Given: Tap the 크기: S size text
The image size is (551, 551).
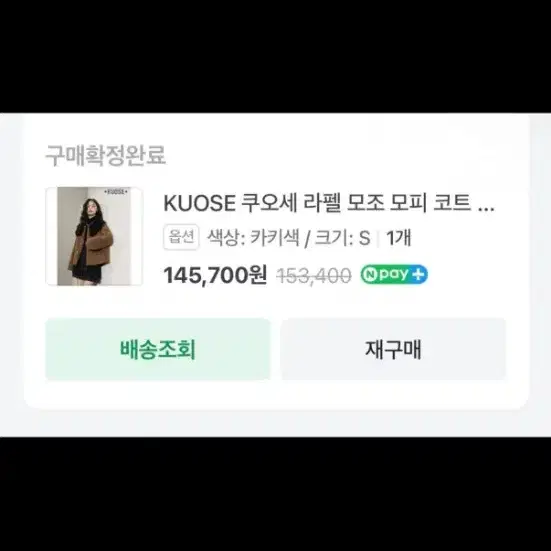Looking at the screenshot, I should [342, 238].
